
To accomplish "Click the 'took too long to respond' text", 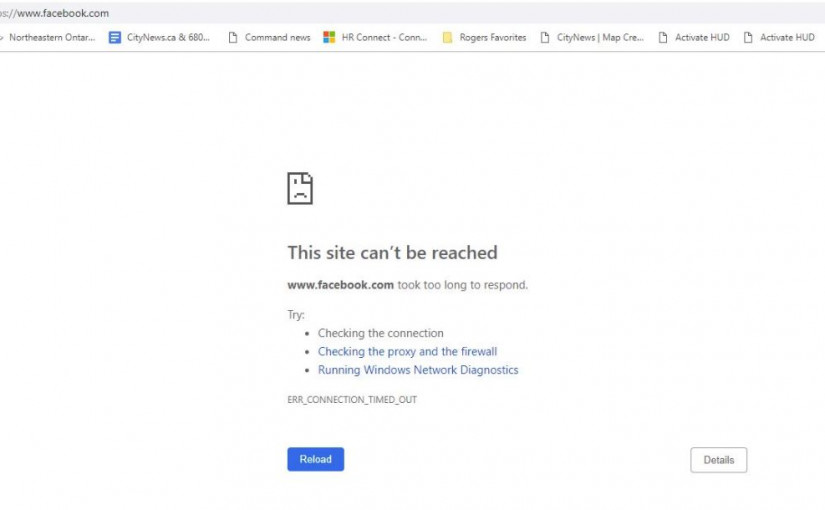I will tap(462, 285).
